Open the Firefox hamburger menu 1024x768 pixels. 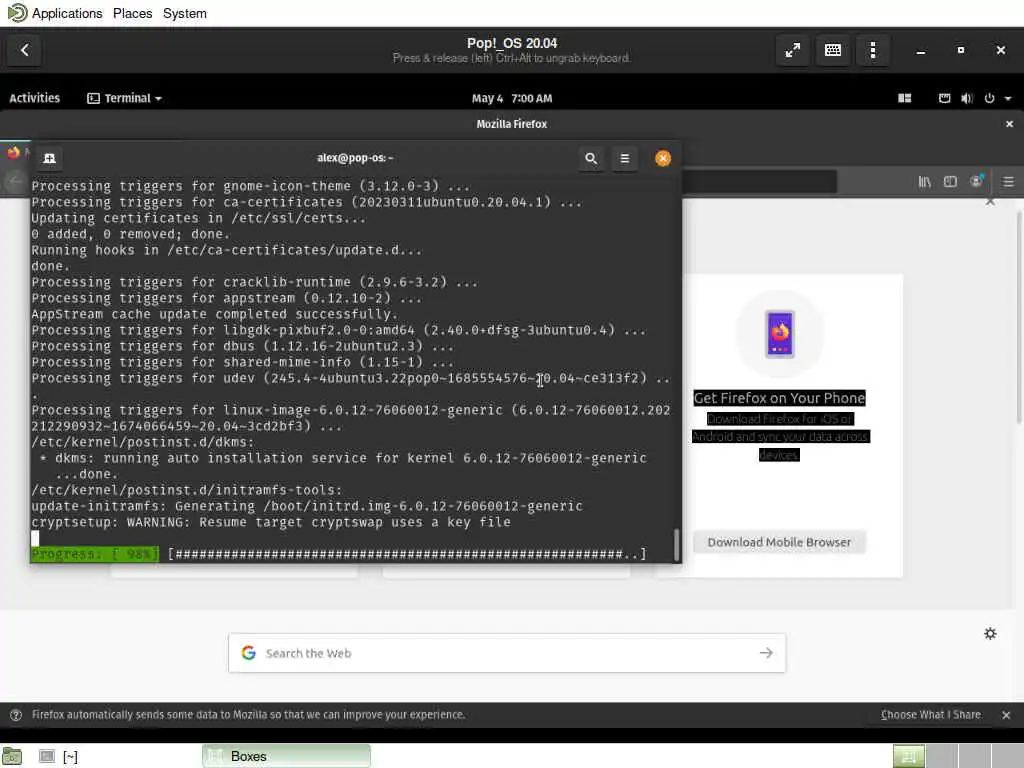click(1008, 182)
